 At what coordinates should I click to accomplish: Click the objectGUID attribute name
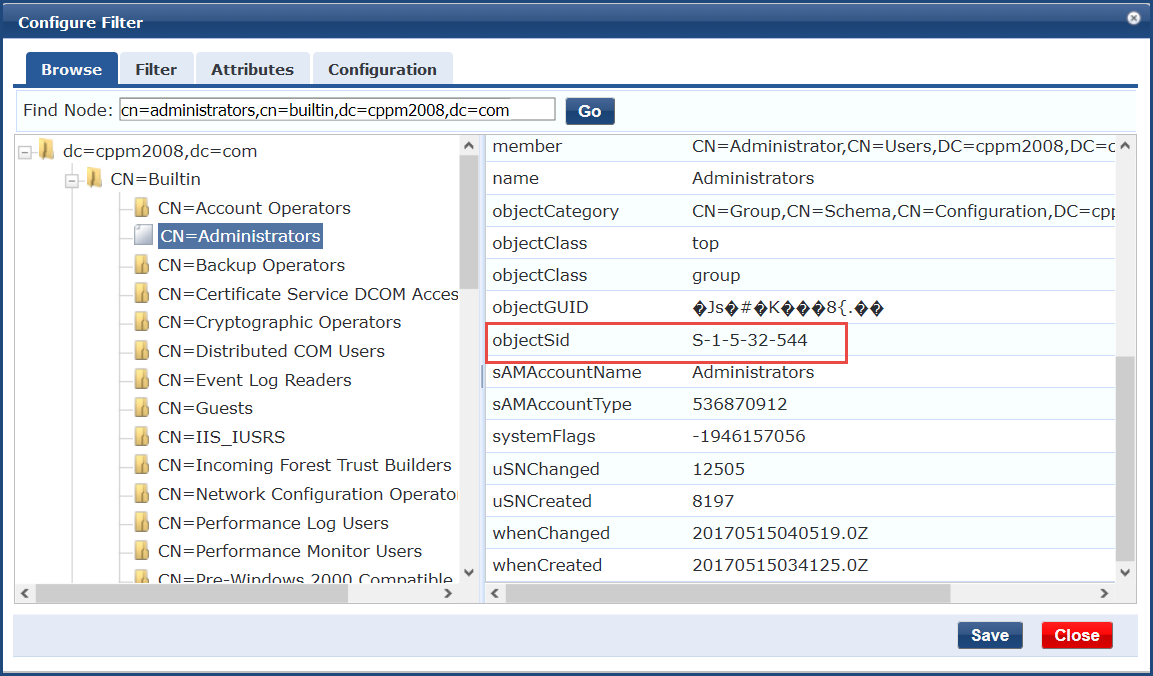pyautogui.click(x=540, y=307)
